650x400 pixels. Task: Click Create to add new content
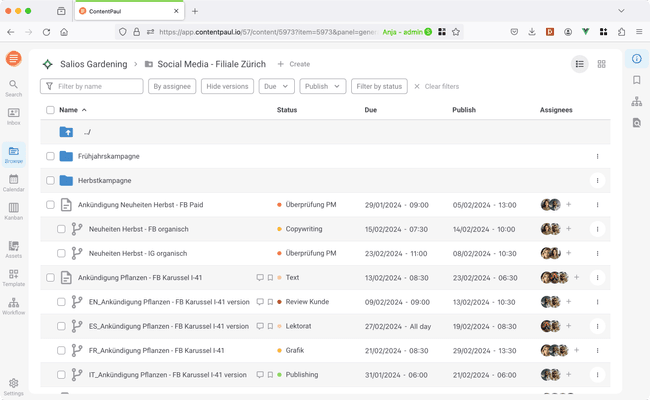tap(294, 64)
